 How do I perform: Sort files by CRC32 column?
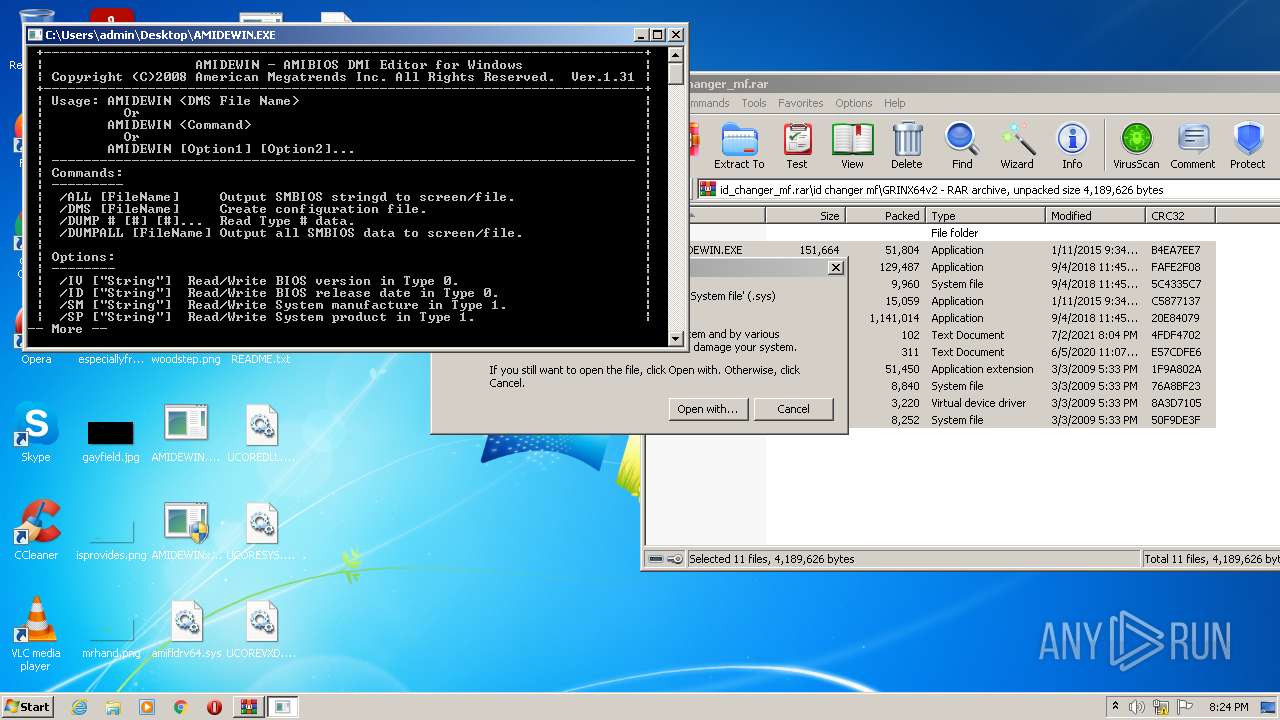[1180, 215]
